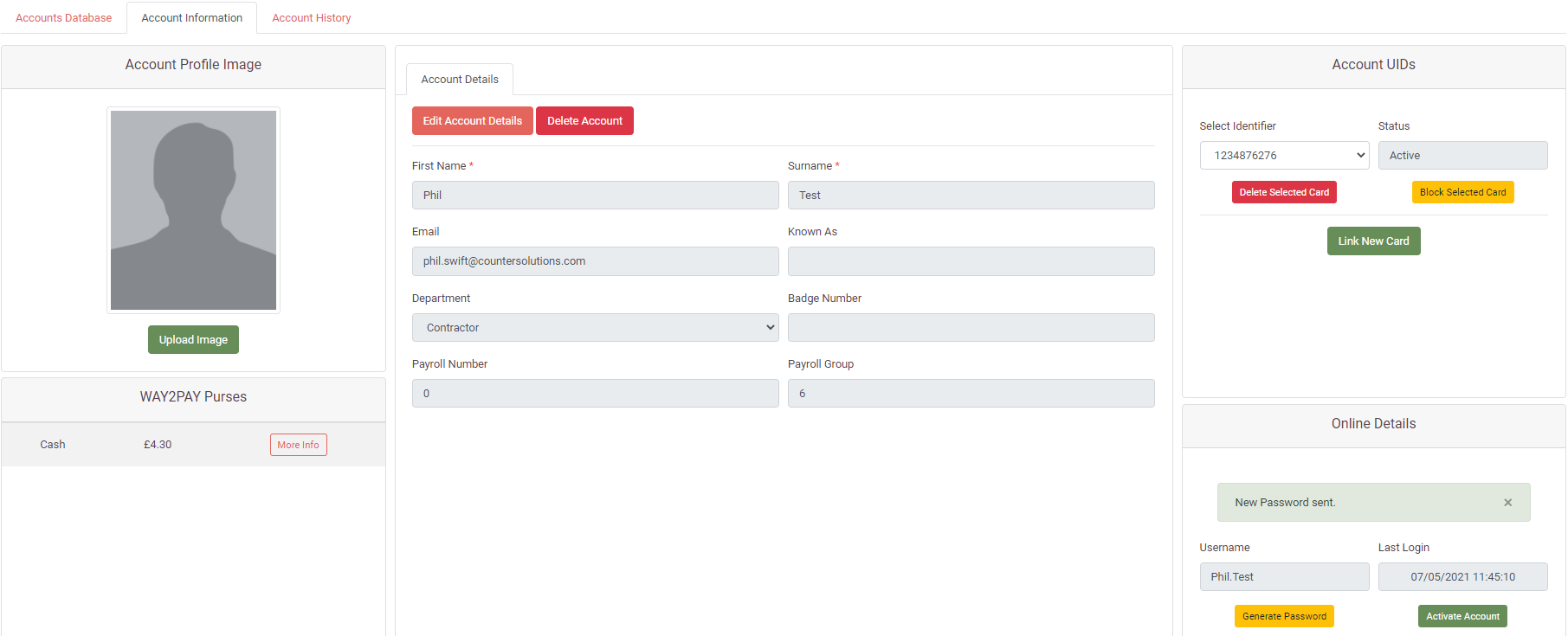
Task: Expand the Department dropdown showing Contractor
Action: click(x=595, y=328)
